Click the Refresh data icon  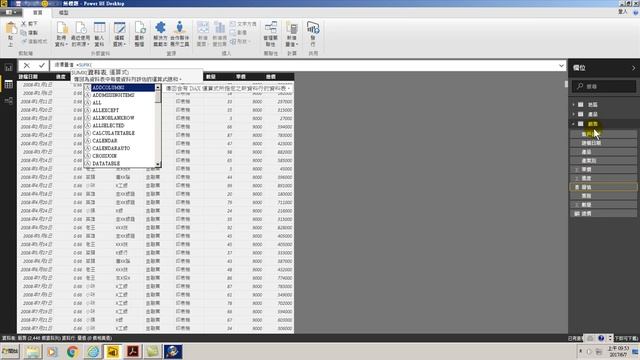tap(140, 28)
